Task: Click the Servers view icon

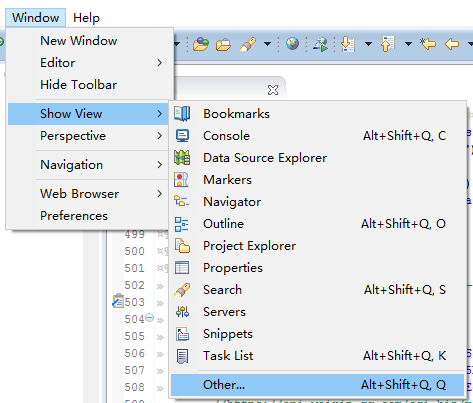Action: (x=182, y=312)
